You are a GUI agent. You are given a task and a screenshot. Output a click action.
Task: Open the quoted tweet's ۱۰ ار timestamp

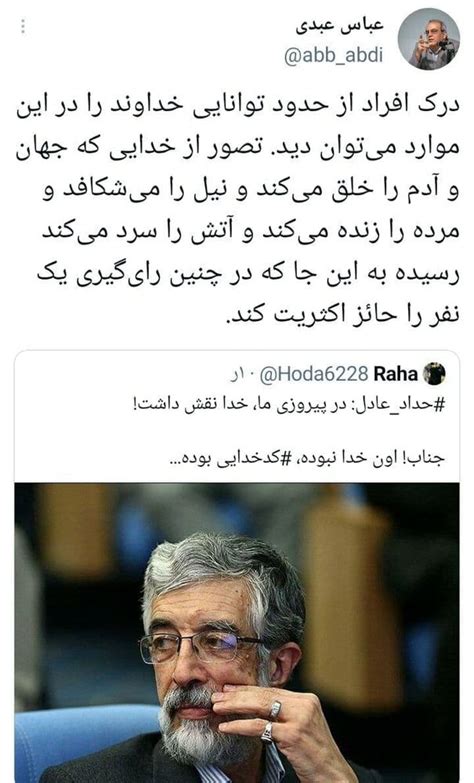pos(242,374)
